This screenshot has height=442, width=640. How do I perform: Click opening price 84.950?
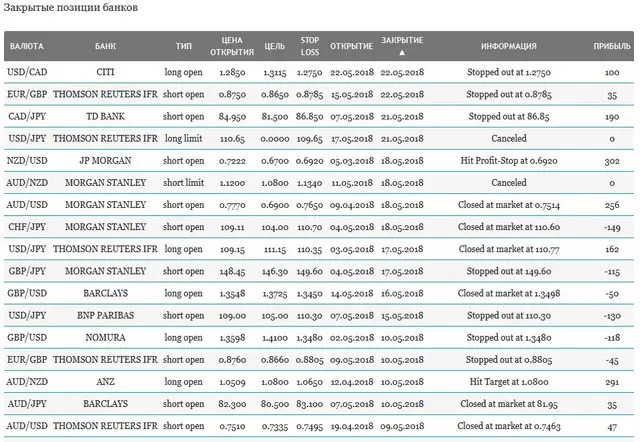pos(232,117)
